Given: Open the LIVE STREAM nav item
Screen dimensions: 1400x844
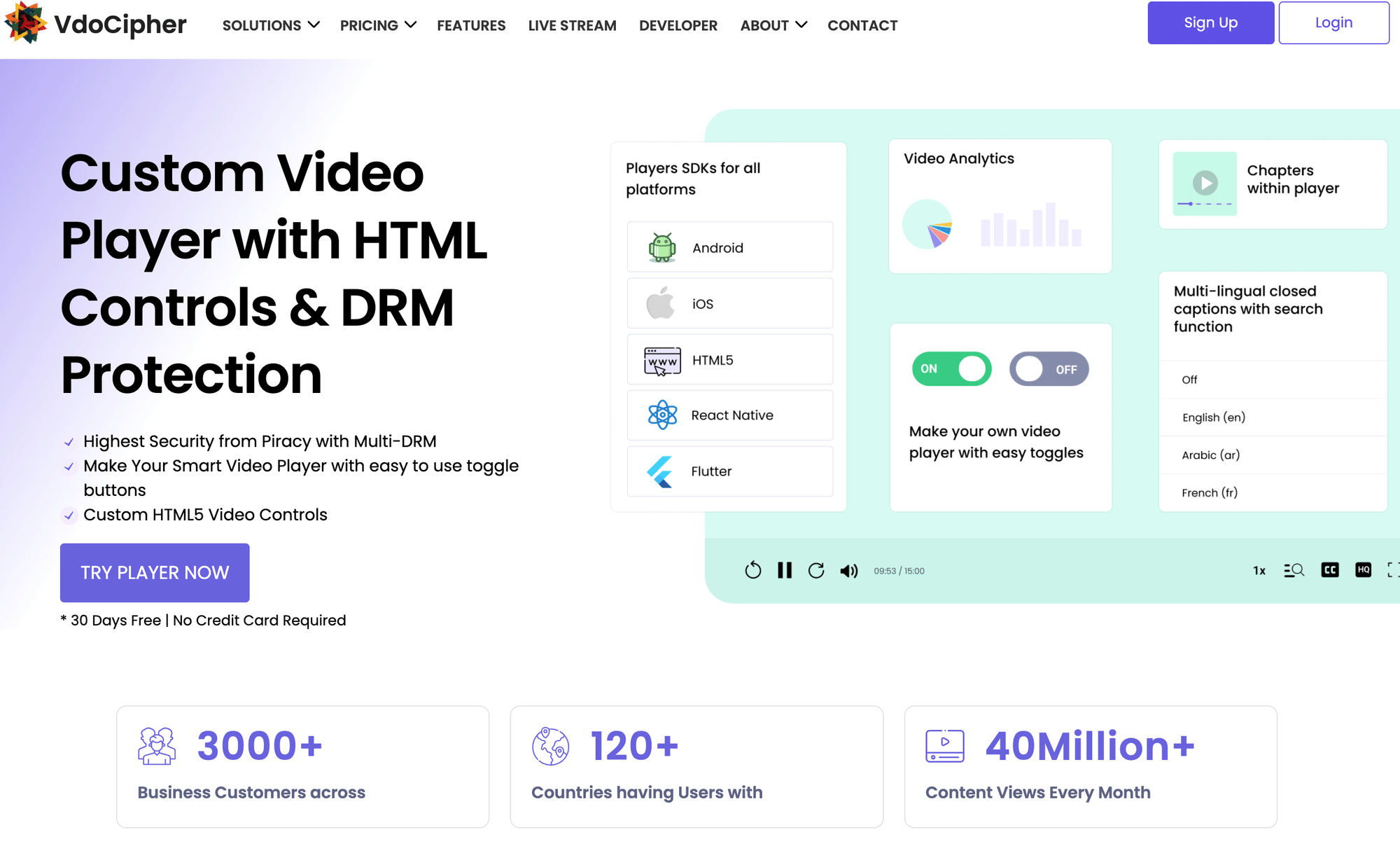Looking at the screenshot, I should (572, 26).
